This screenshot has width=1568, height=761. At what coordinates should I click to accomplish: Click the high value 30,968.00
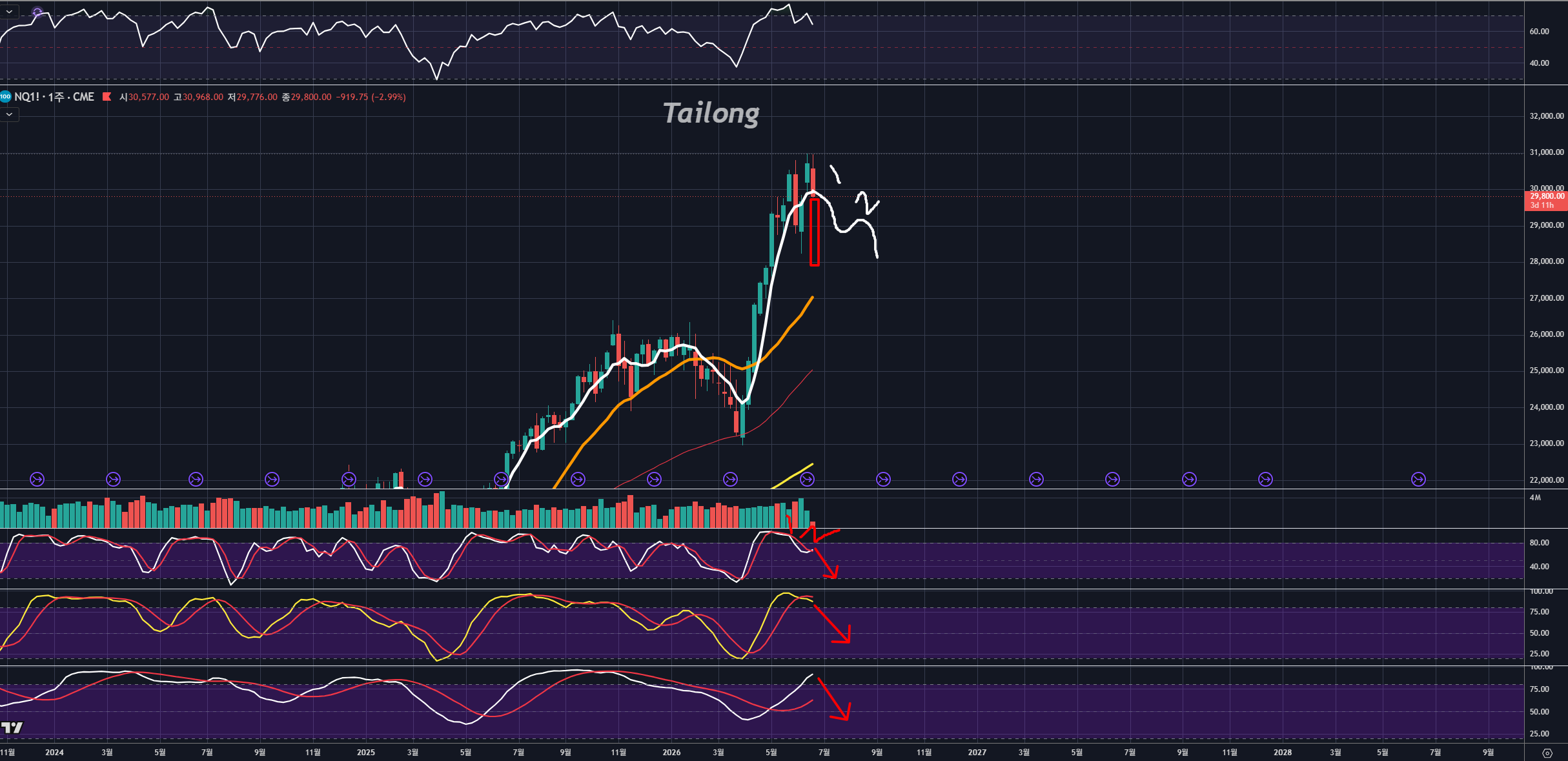click(x=203, y=97)
